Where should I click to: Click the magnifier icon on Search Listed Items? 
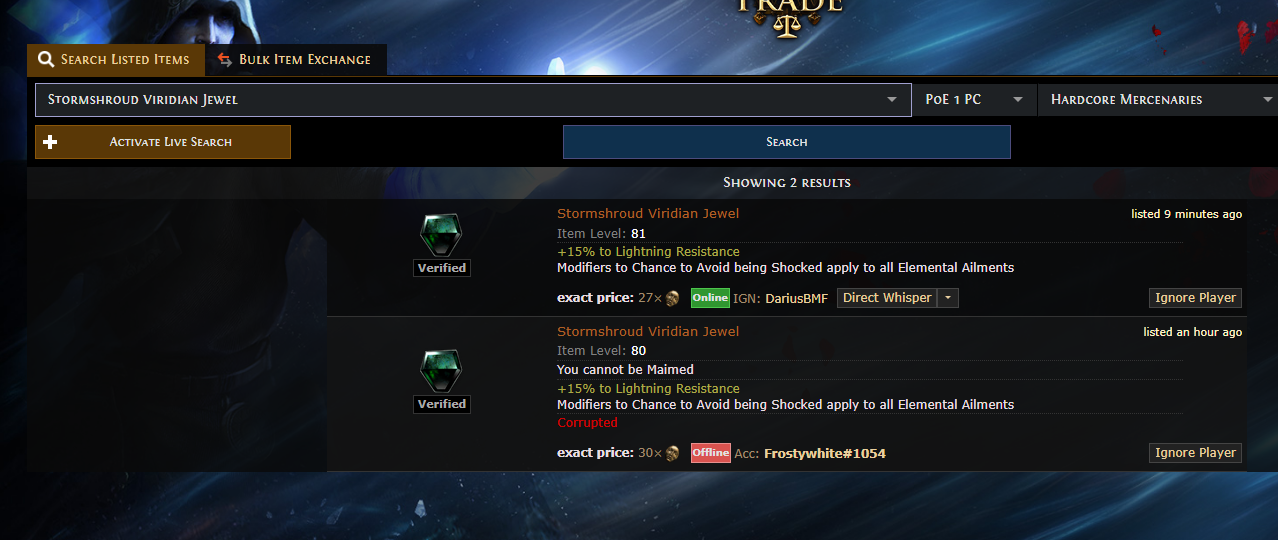(x=46, y=59)
